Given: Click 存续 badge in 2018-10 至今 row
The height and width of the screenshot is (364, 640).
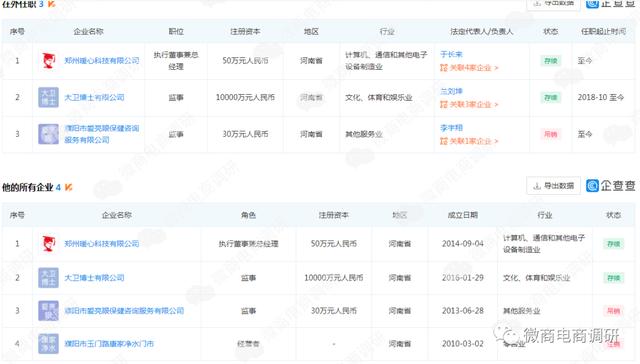Looking at the screenshot, I should pyautogui.click(x=551, y=98).
